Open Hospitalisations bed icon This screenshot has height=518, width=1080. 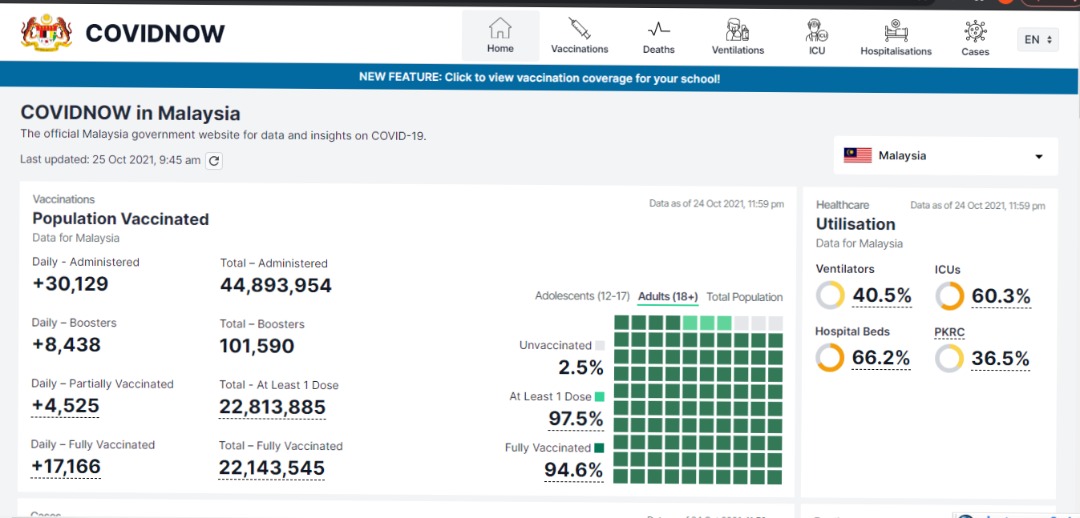pos(896,30)
